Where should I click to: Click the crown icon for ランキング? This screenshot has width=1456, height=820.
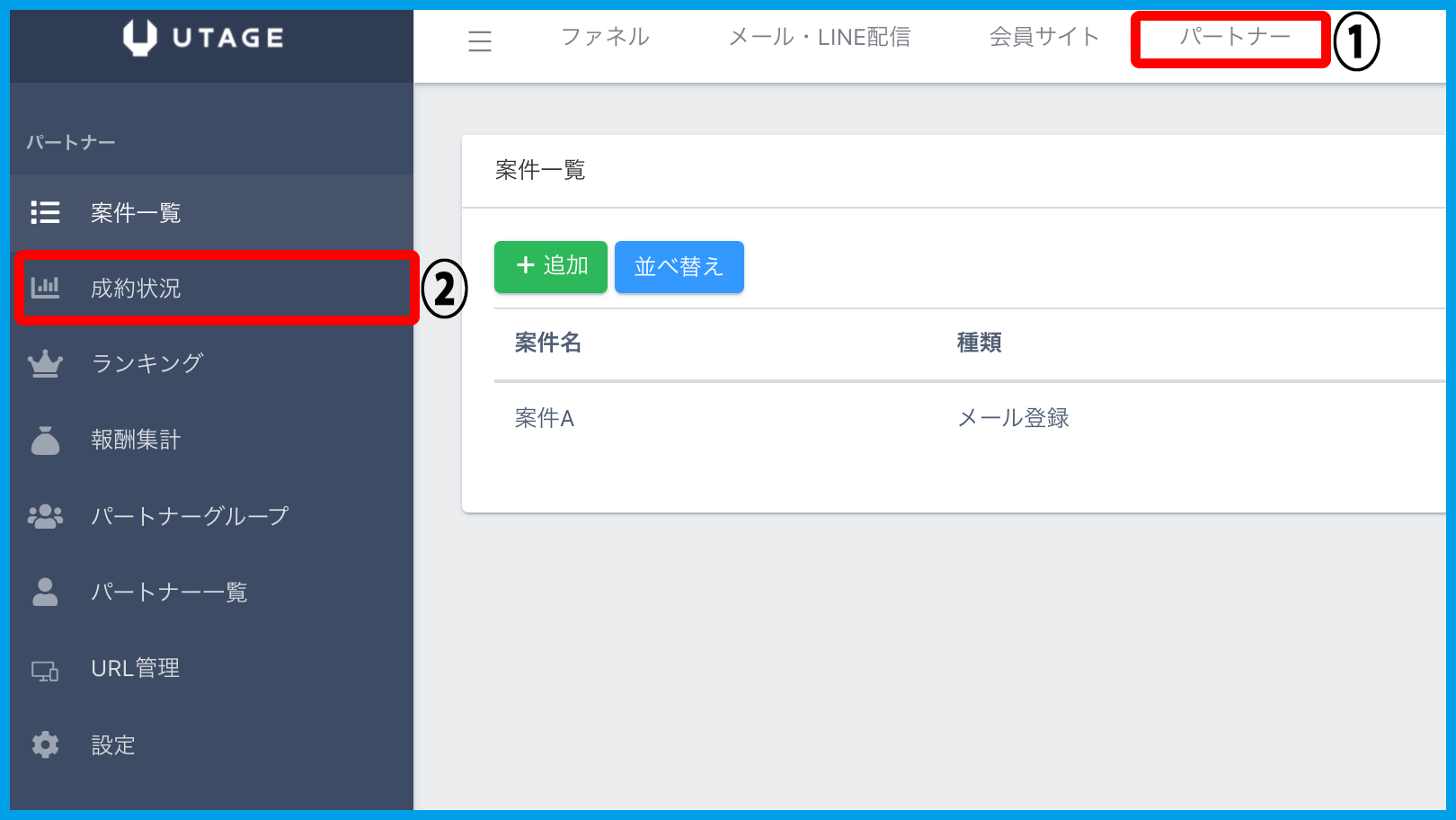[x=45, y=364]
